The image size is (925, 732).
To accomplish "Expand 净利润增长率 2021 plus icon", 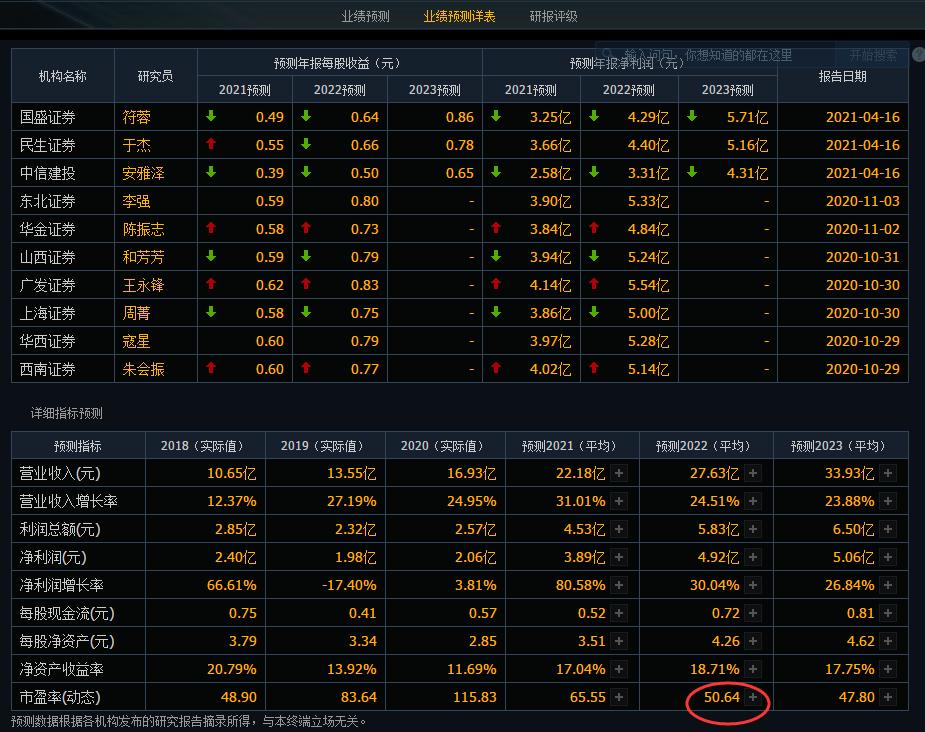I will coord(619,585).
